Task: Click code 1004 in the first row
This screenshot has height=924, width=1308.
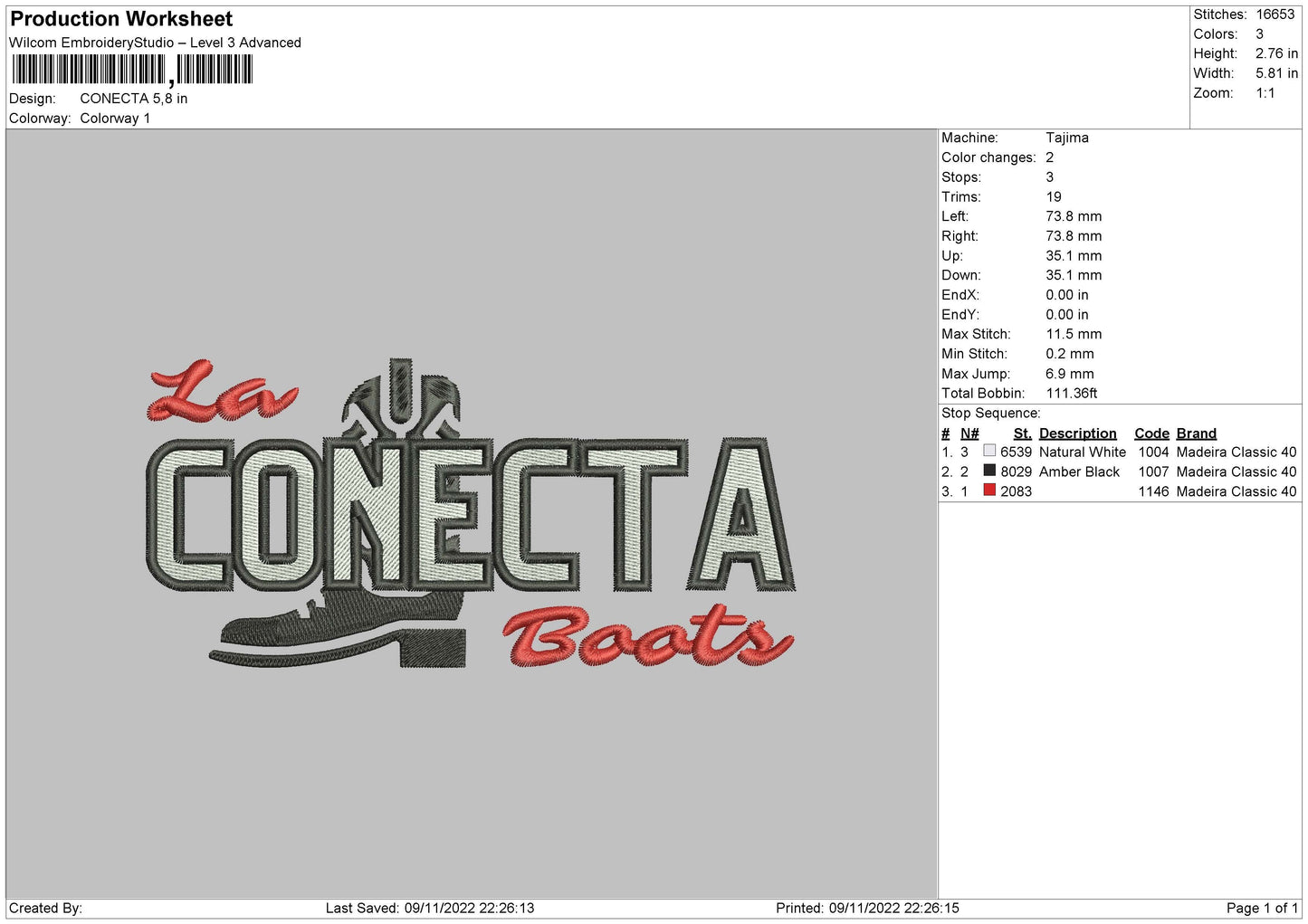Action: point(1153,452)
